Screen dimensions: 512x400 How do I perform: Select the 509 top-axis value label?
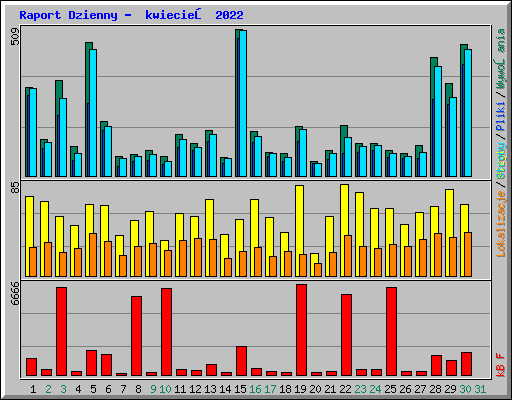(x=15, y=36)
